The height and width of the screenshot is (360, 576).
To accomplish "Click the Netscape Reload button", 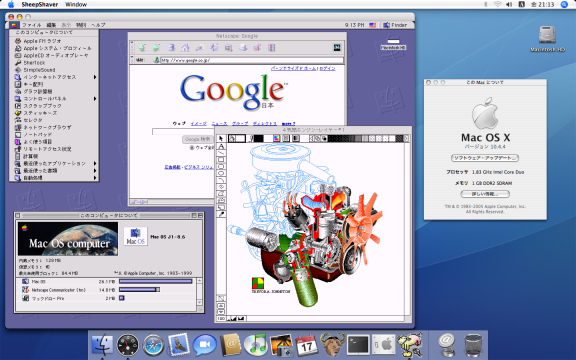I will (171, 48).
